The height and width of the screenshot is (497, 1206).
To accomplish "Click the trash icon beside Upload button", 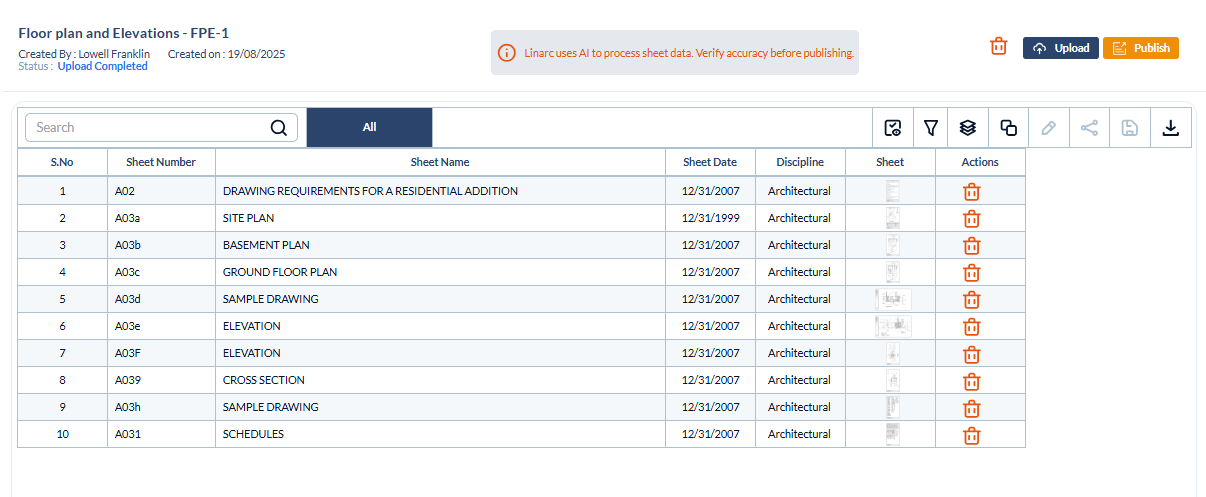I will click(998, 47).
